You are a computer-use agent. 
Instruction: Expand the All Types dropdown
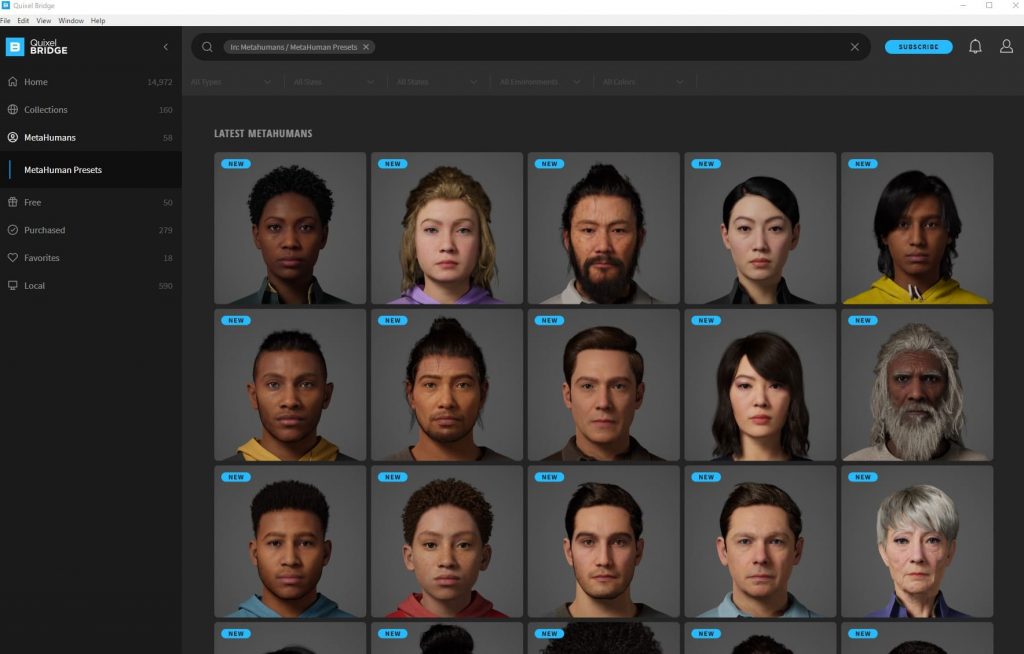click(x=231, y=82)
